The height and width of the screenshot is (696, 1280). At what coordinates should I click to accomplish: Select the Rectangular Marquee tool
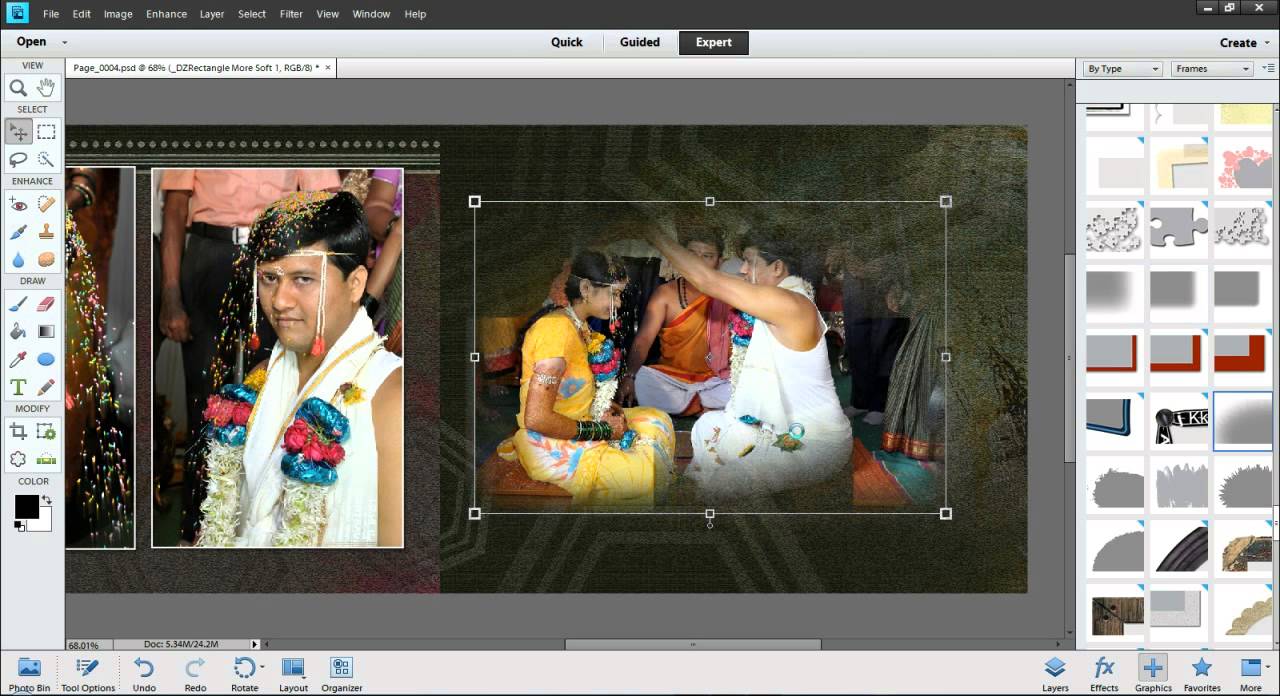(46, 131)
